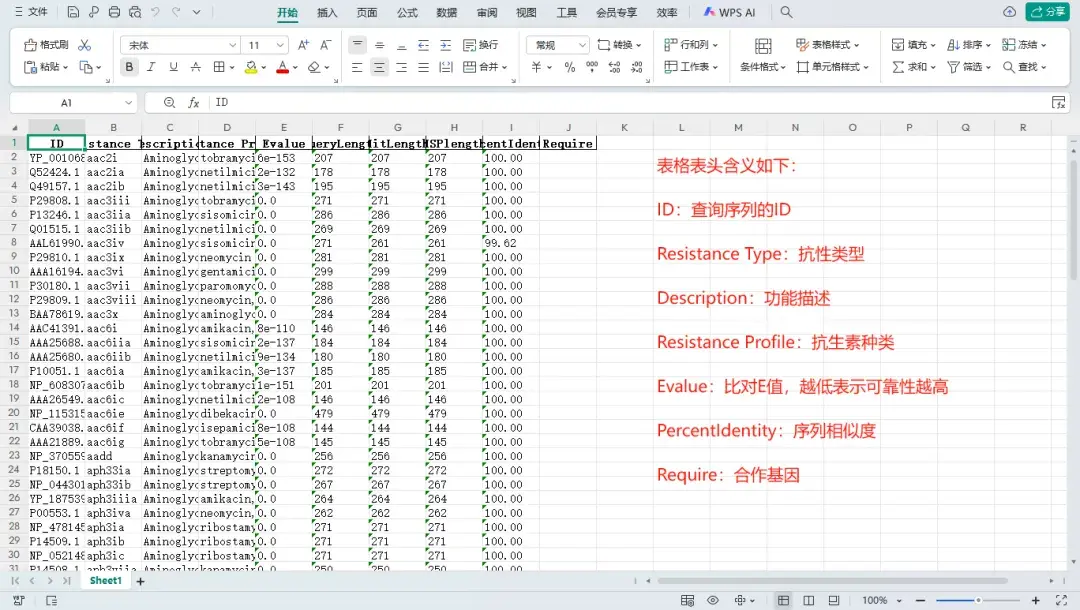The image size is (1080, 610).
Task: Toggle italic formatting
Action: coord(150,67)
